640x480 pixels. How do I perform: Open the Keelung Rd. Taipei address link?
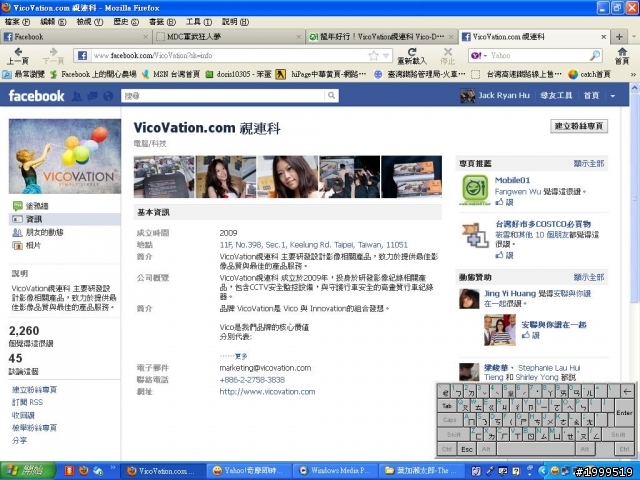click(313, 245)
